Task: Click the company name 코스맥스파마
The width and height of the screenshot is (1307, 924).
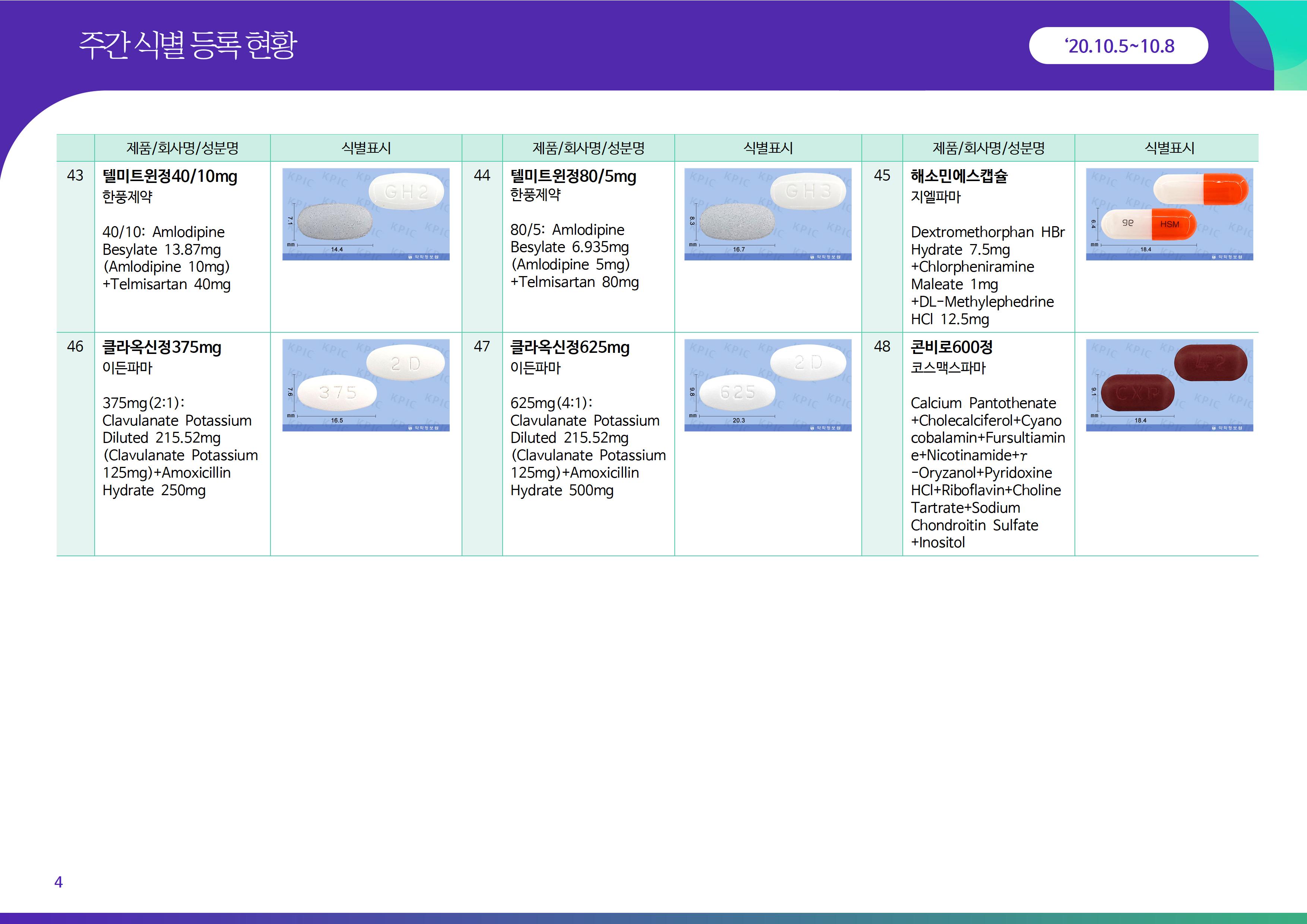Action: 948,368
